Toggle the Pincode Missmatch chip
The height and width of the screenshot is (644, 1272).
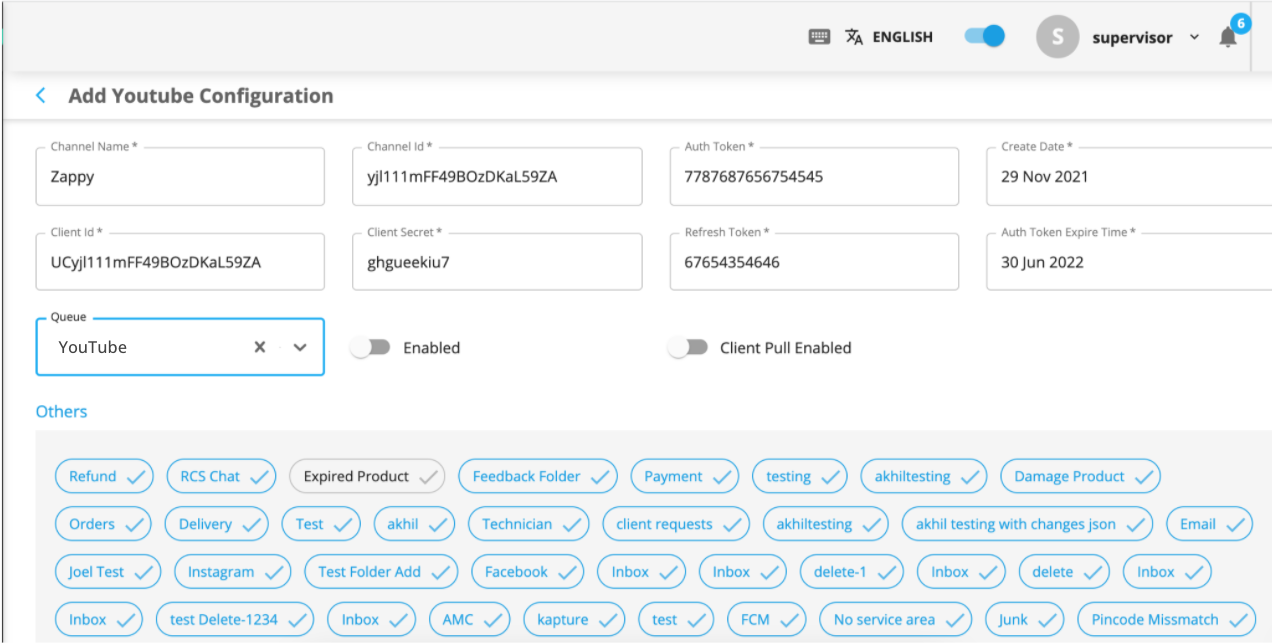pyautogui.click(x=1167, y=619)
